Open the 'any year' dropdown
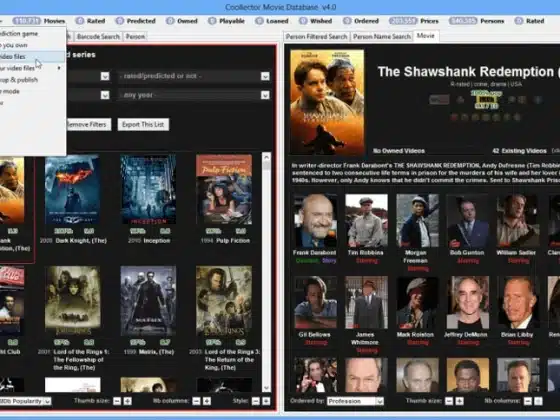 (194, 95)
